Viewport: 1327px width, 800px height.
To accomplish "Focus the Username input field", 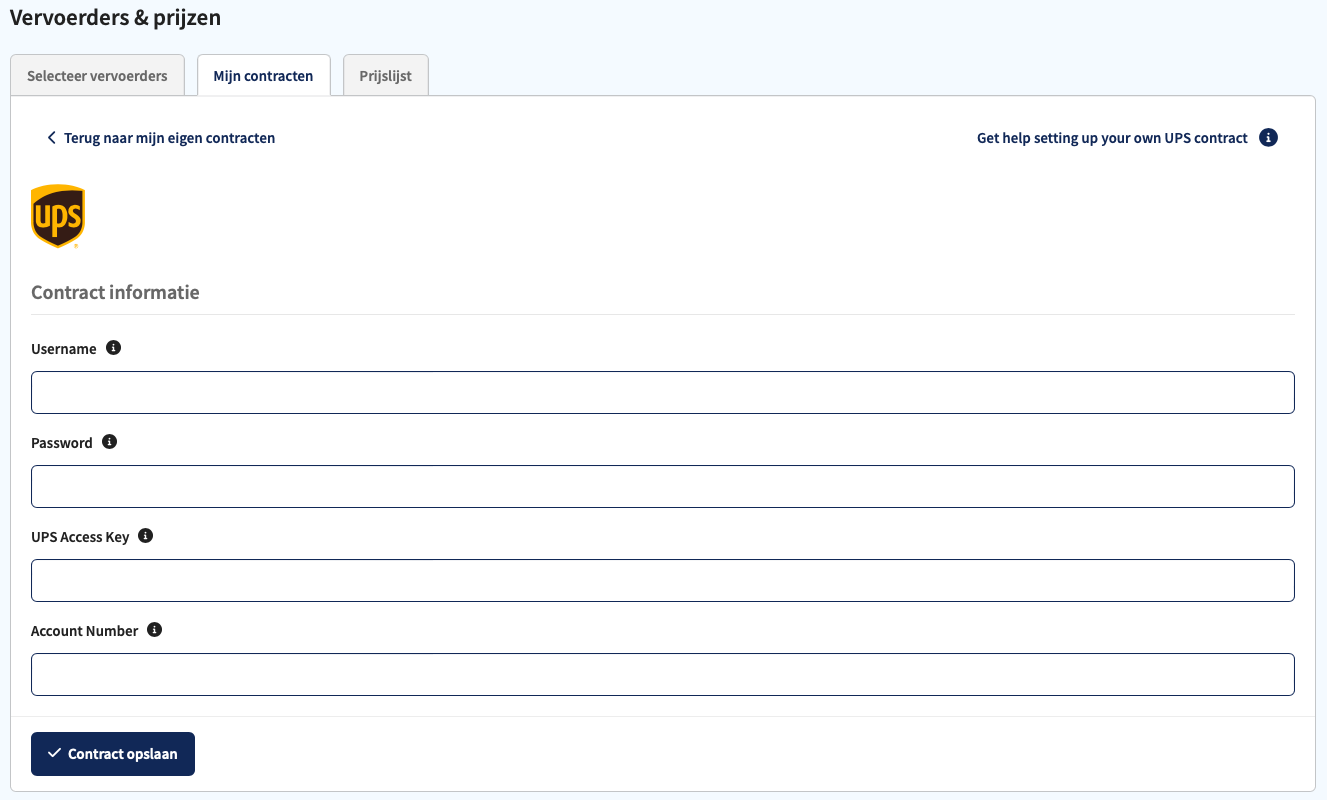I will (663, 392).
